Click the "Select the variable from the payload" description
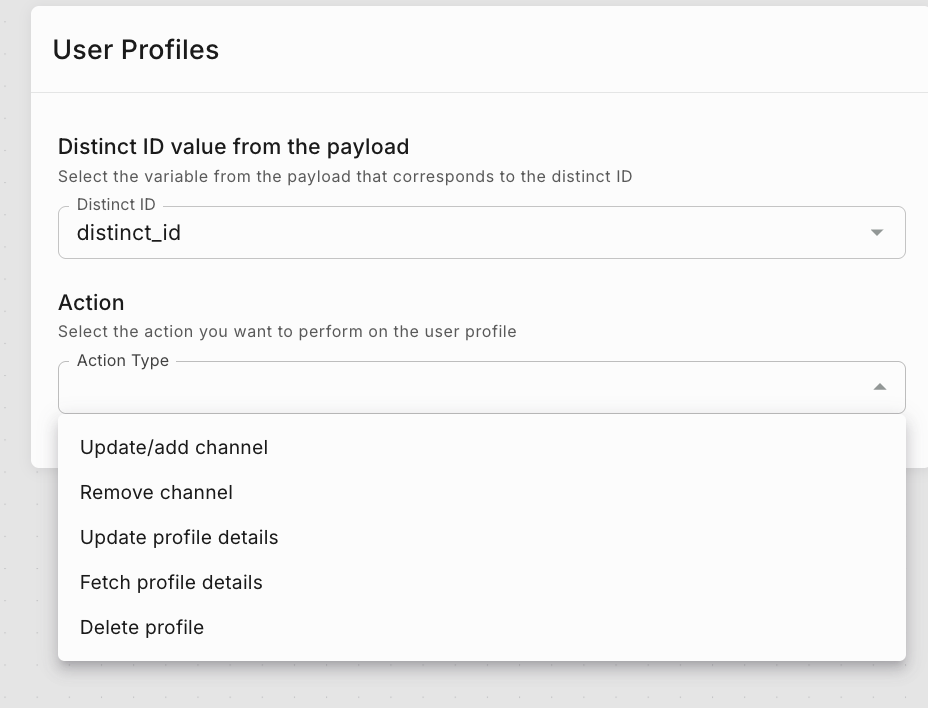 (345, 177)
